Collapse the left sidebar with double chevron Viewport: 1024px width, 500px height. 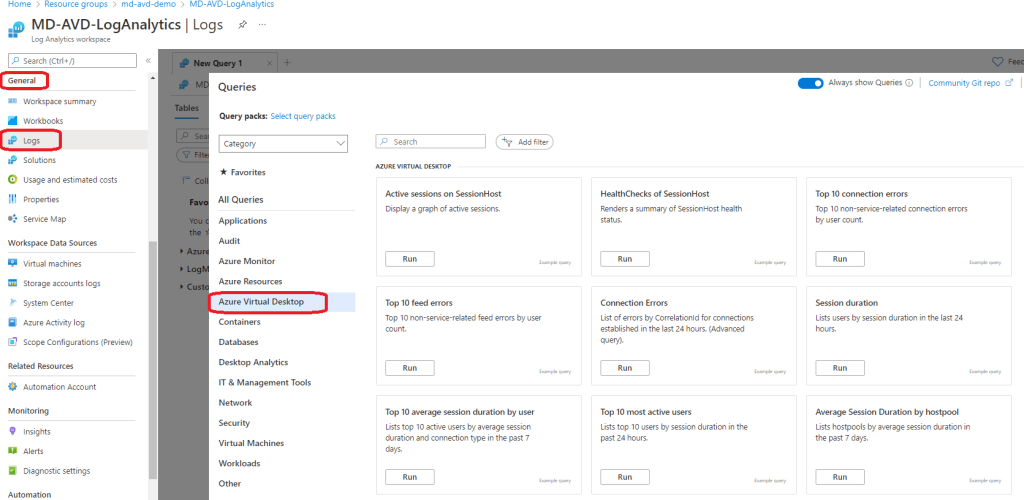point(148,61)
